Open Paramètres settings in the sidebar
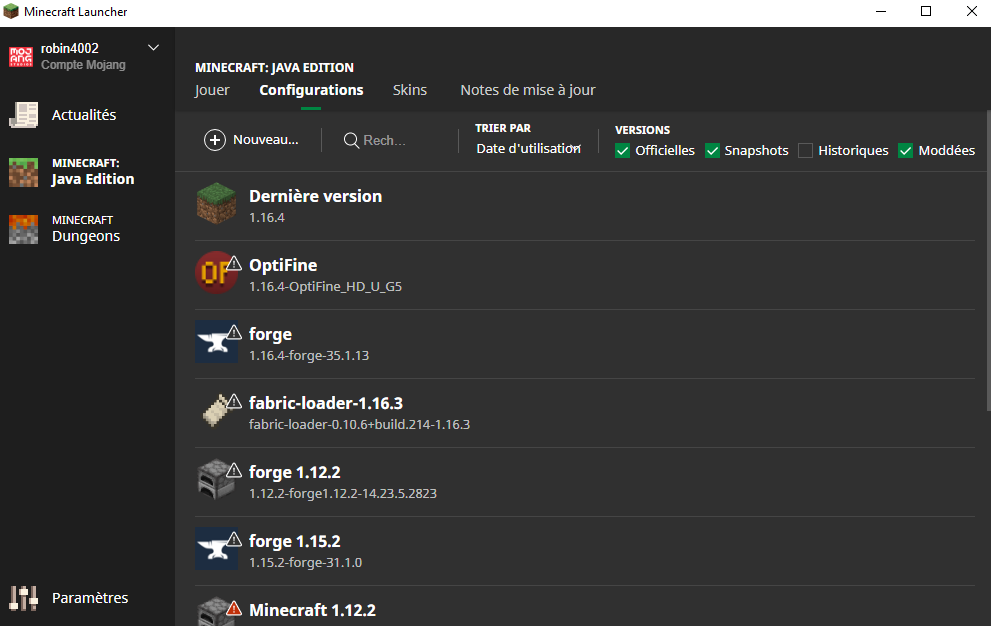The image size is (991, 626). tap(90, 598)
